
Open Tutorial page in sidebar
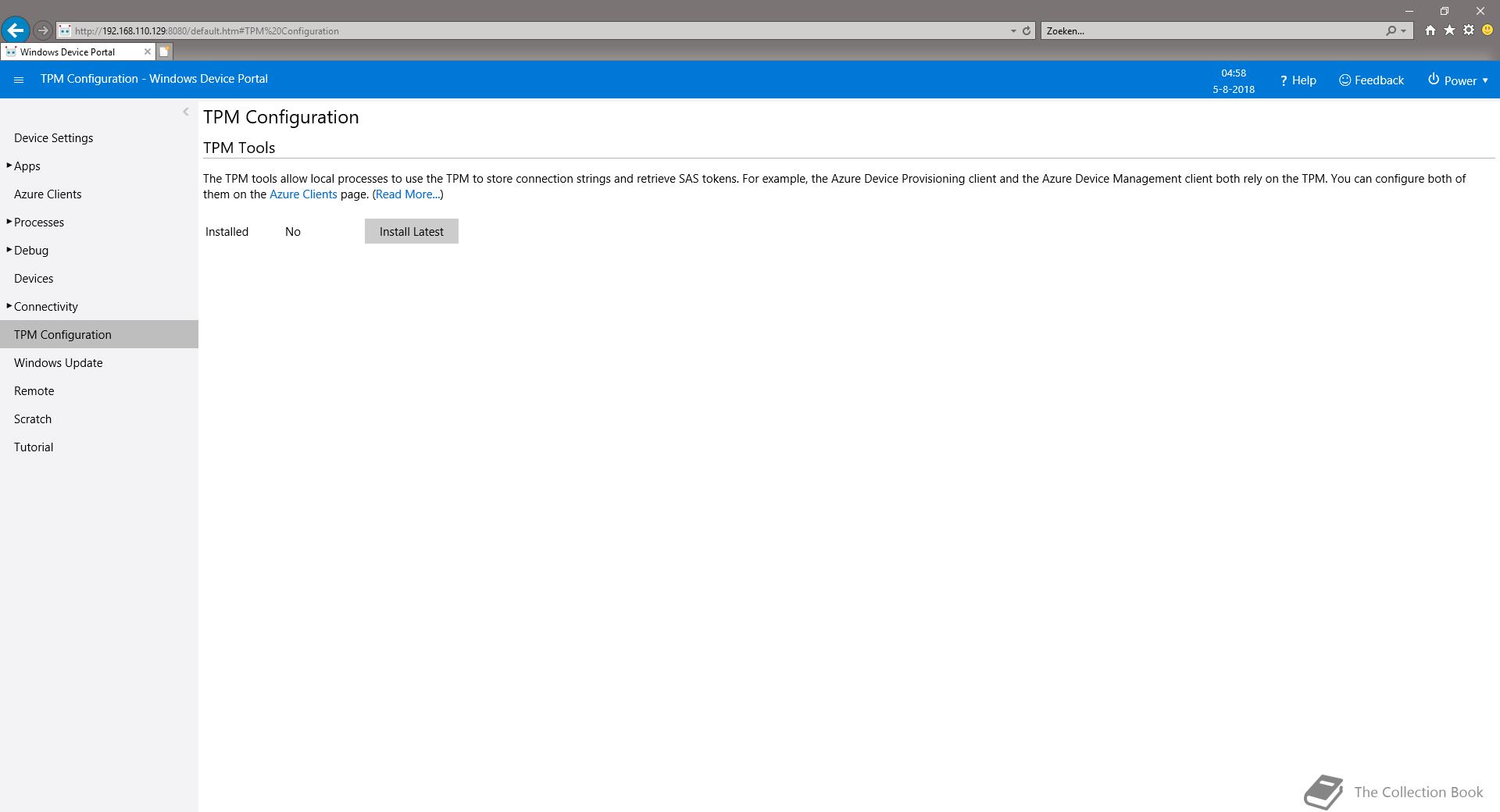tap(34, 447)
